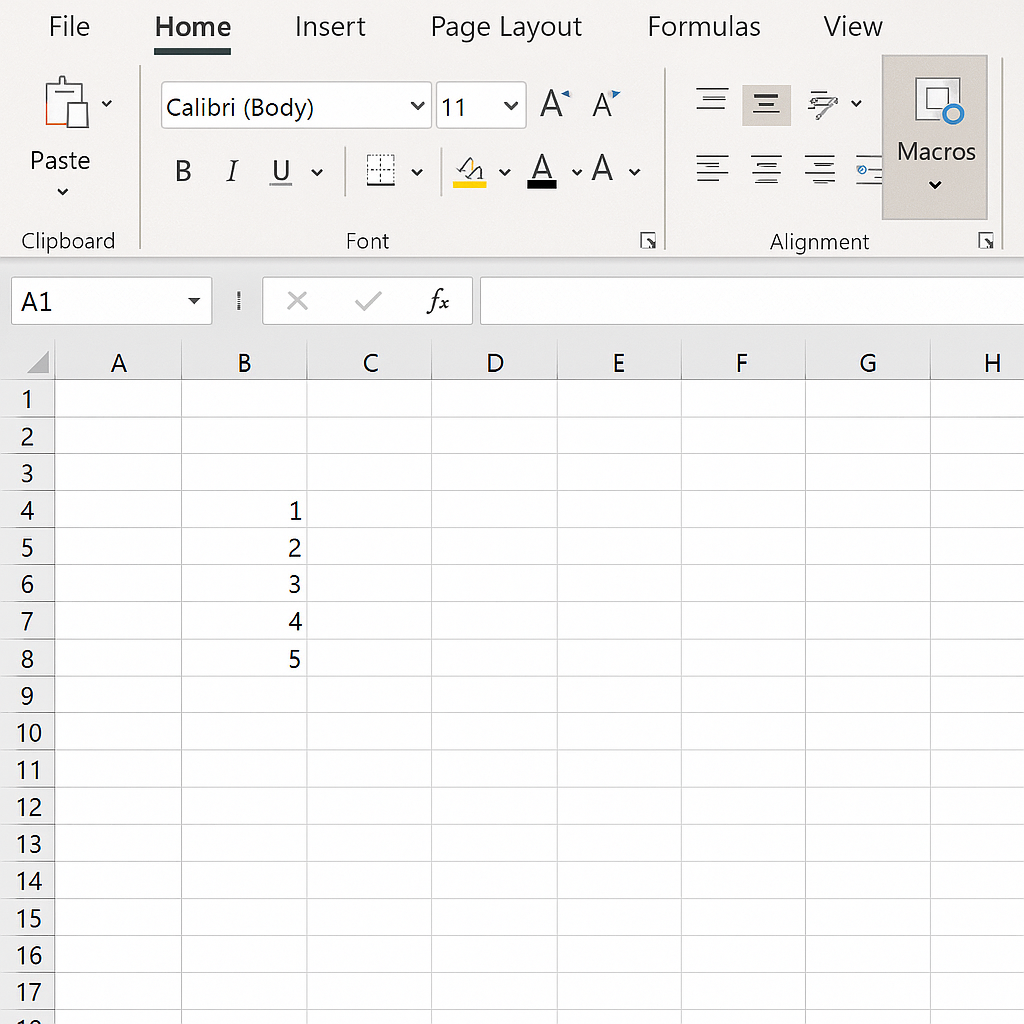
Task: Decrease font size with the smaller A icon
Action: pos(606,104)
